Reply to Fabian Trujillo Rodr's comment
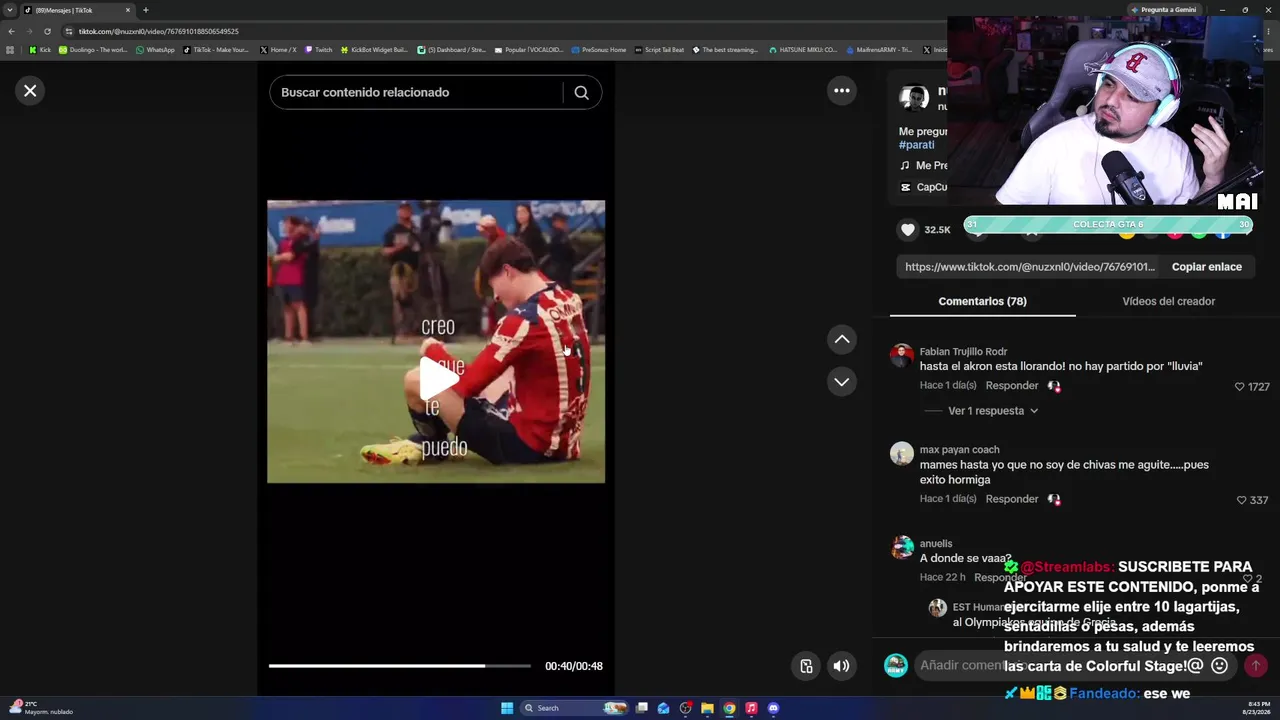Screen dimensions: 1280x720 pyautogui.click(x=1012, y=386)
